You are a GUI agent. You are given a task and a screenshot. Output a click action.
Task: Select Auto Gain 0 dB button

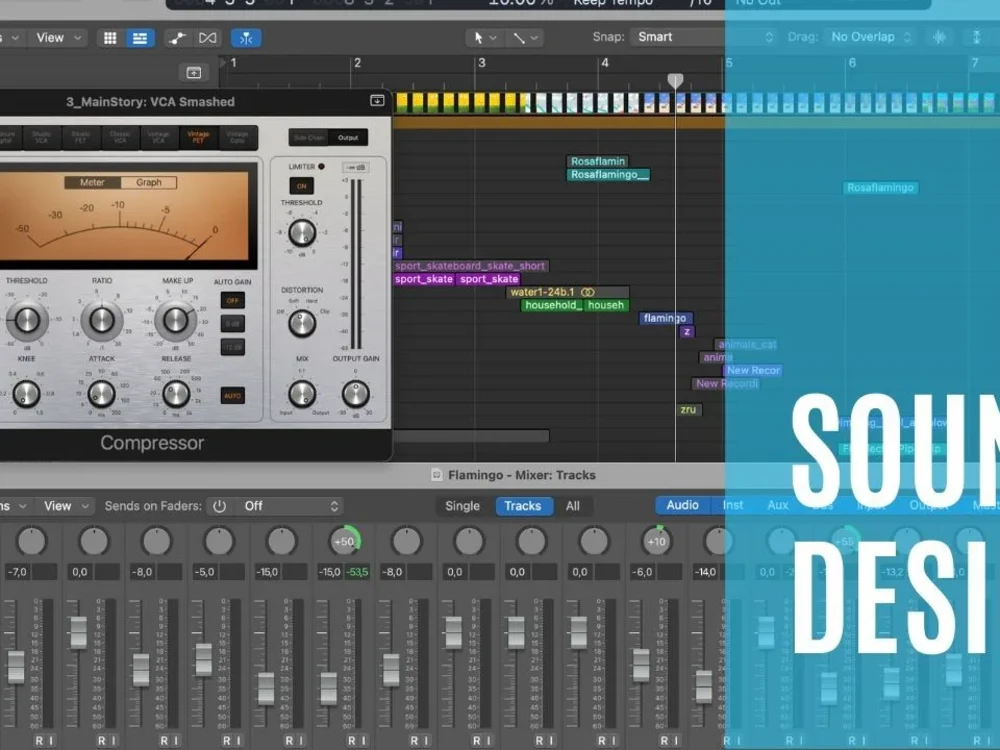click(232, 324)
